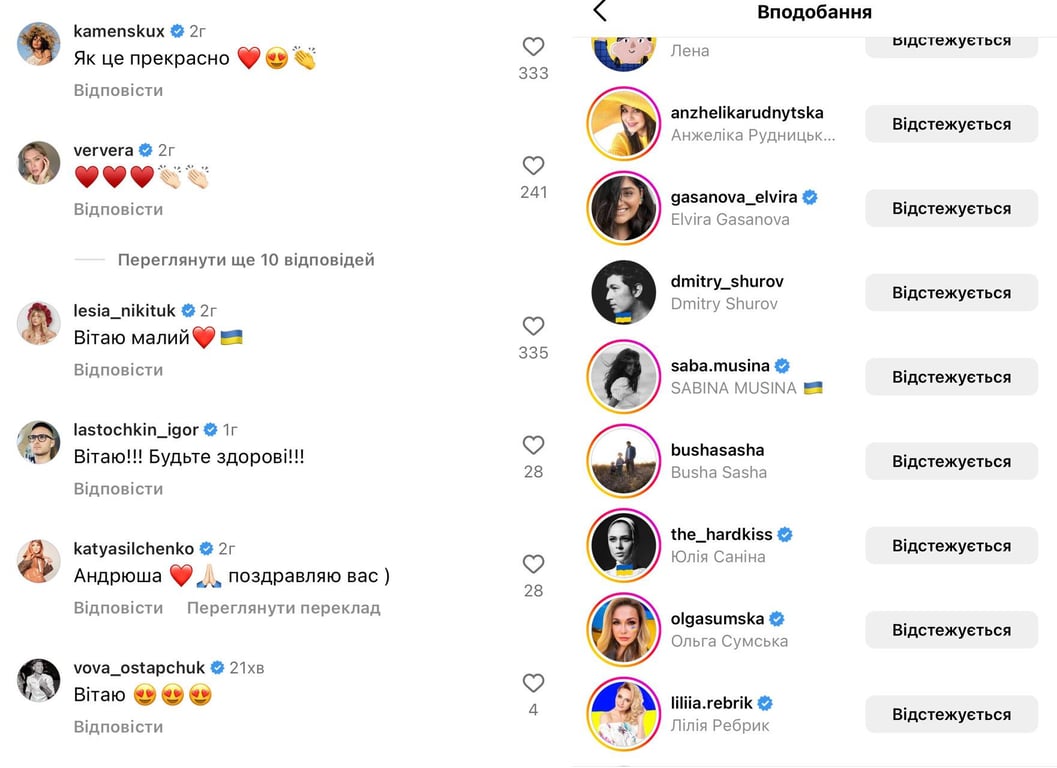Open kamenskux's profile avatar

tap(39, 44)
